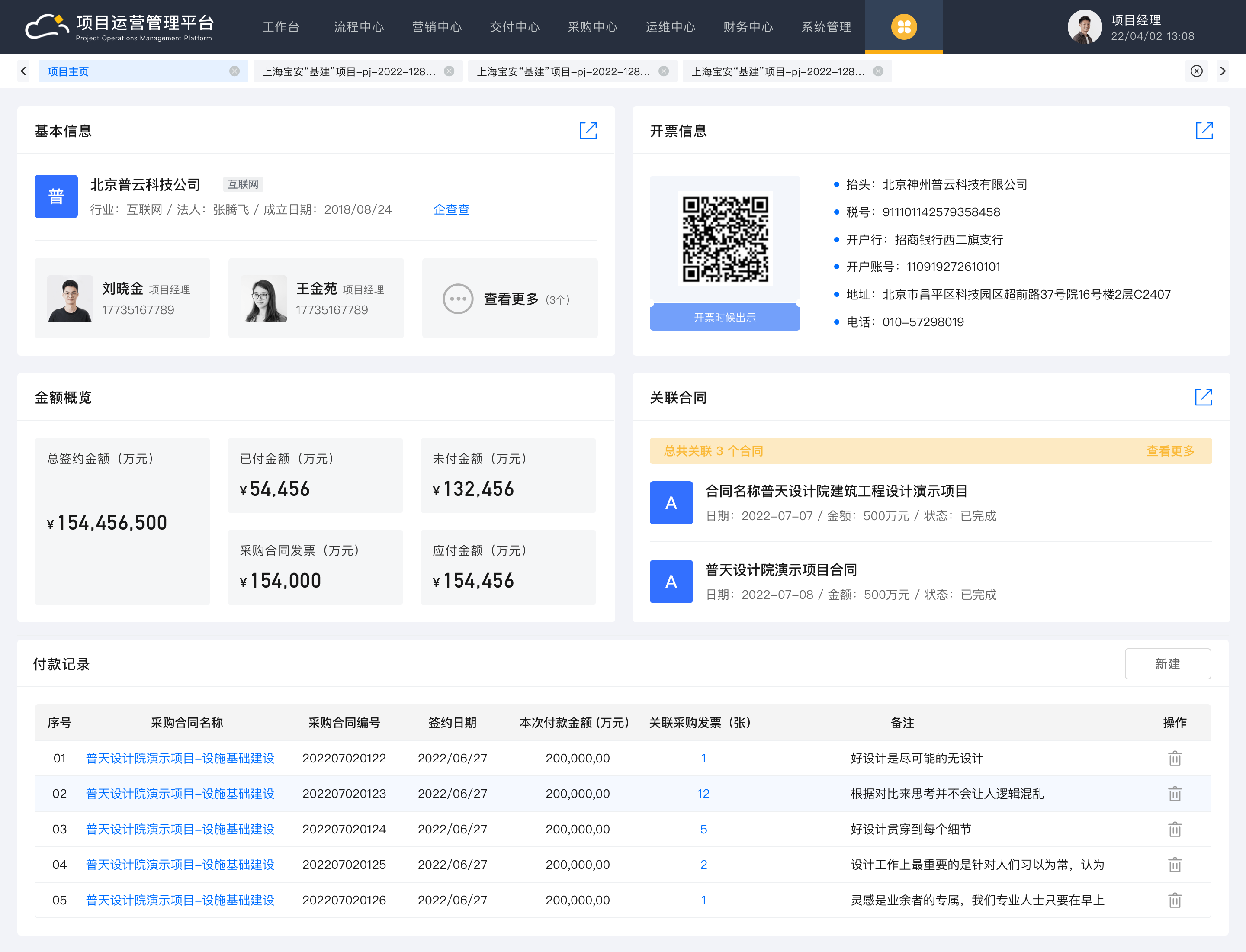Click the trash icon for row 03
This screenshot has width=1246, height=952.
tap(1174, 829)
